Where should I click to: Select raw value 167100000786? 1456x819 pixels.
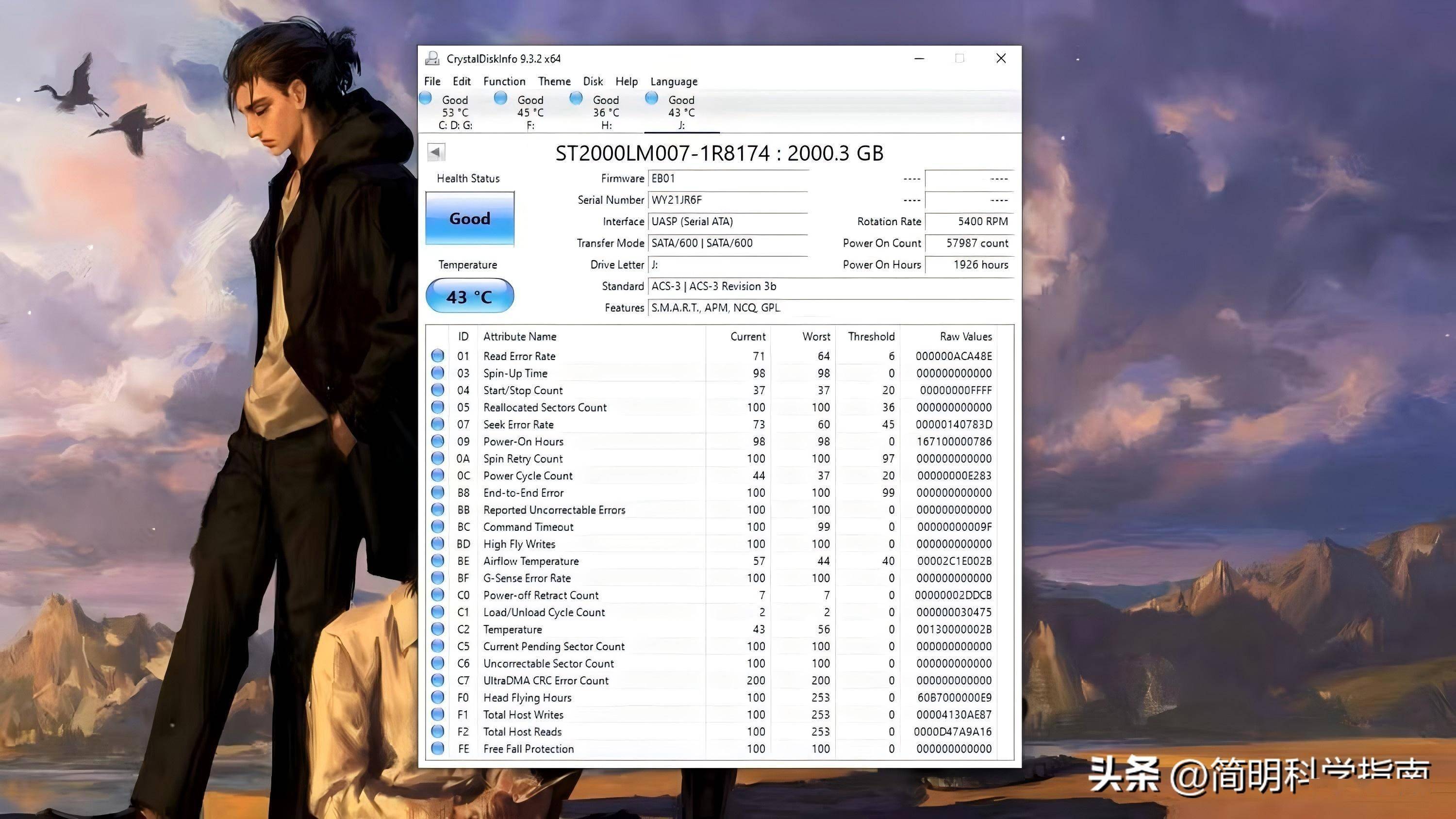954,442
